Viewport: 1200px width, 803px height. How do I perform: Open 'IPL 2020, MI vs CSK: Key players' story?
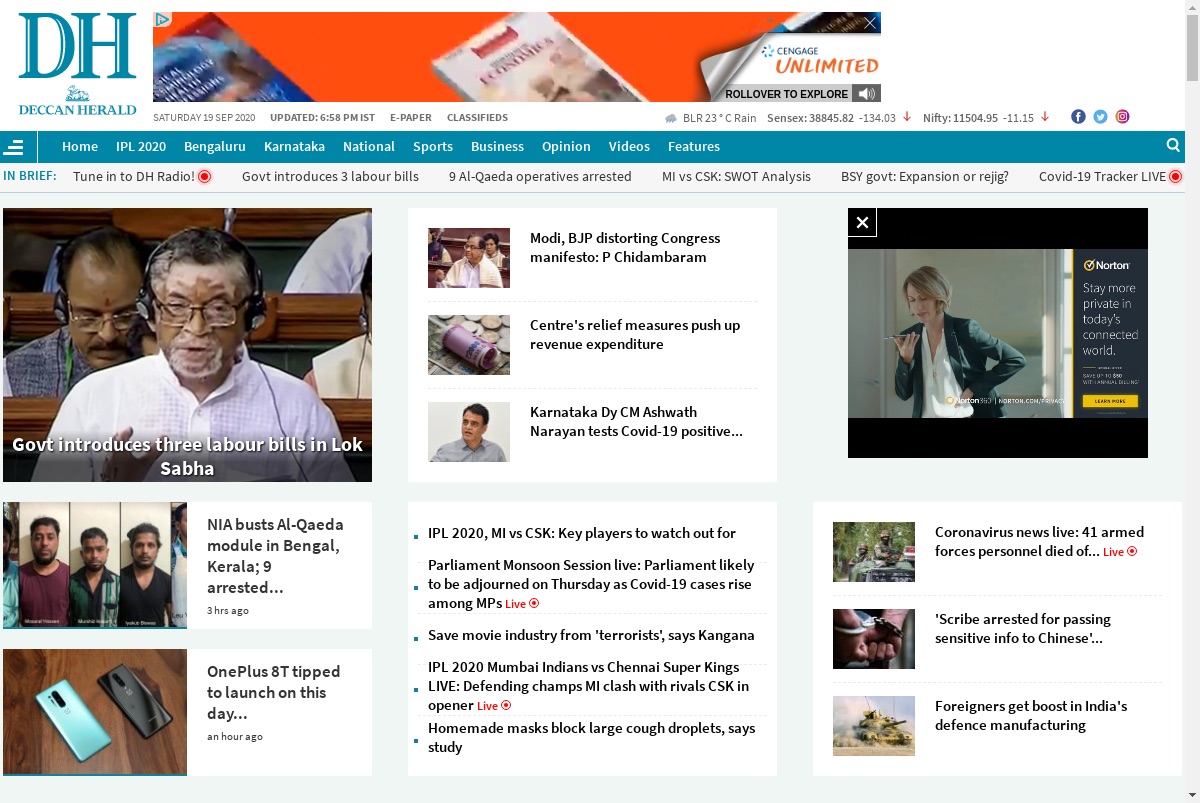[582, 533]
